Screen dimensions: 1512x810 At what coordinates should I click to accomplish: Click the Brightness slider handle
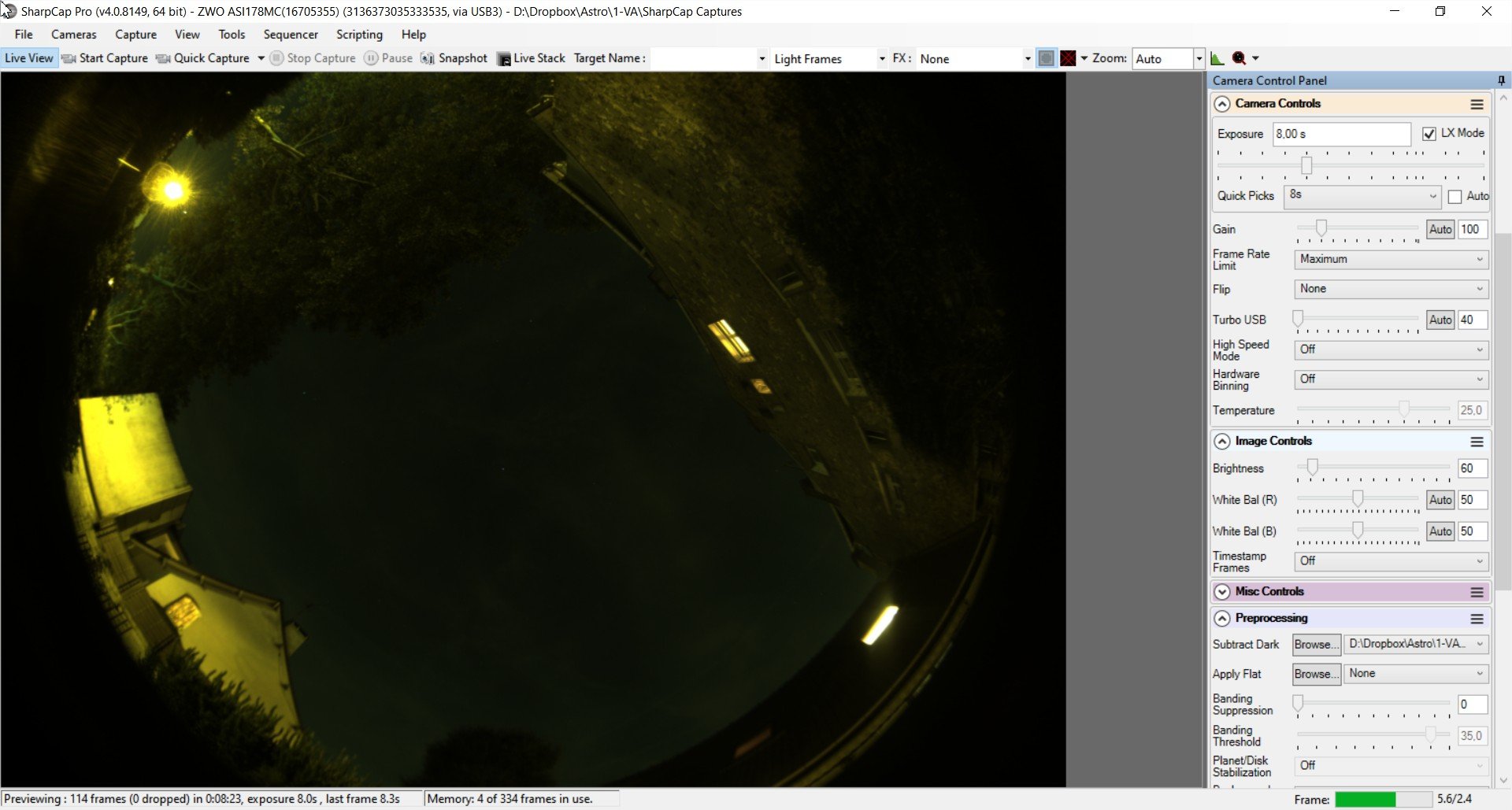coord(1312,468)
